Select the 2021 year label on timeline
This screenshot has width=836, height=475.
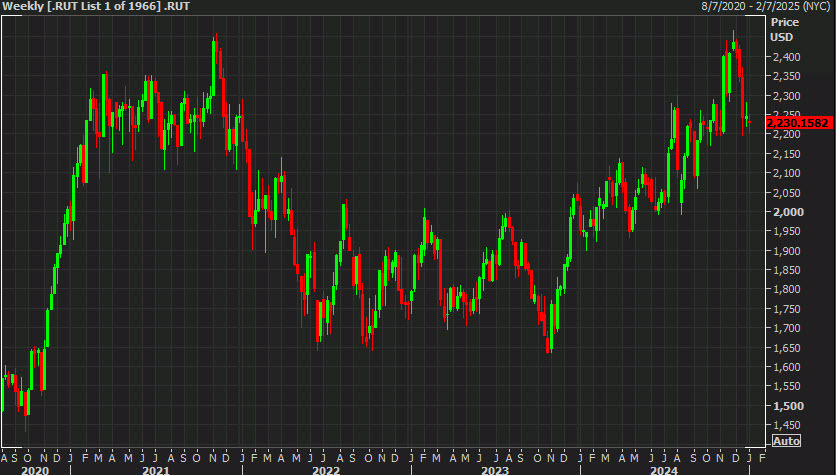pos(155,469)
